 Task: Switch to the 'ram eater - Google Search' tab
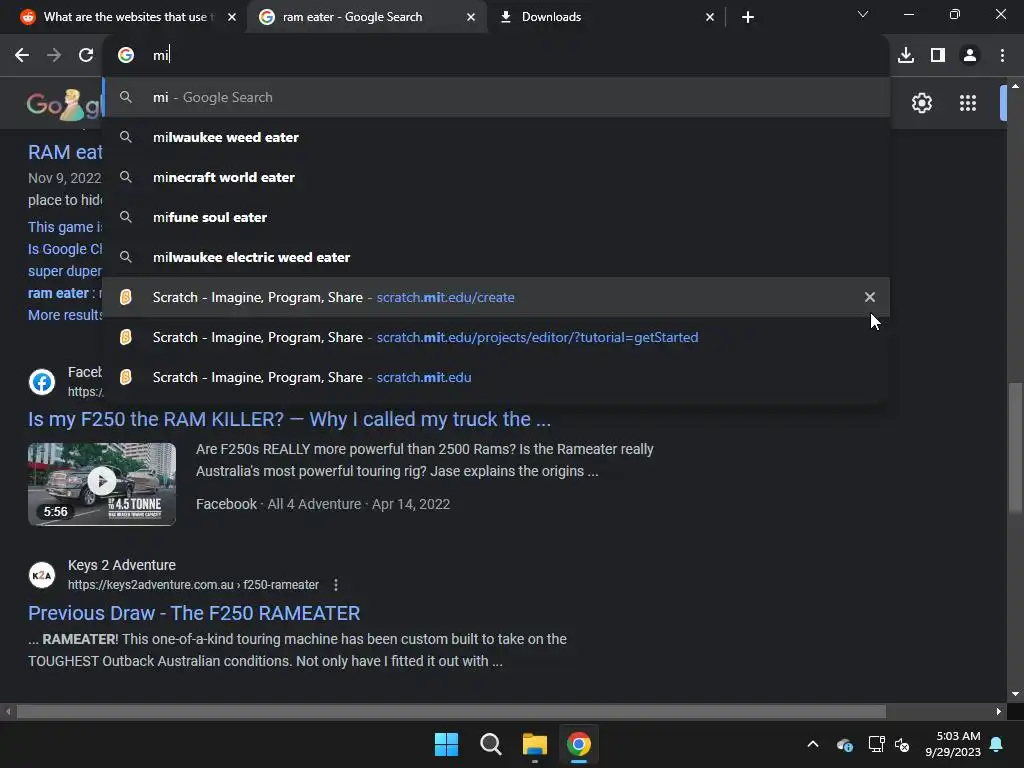(x=366, y=17)
